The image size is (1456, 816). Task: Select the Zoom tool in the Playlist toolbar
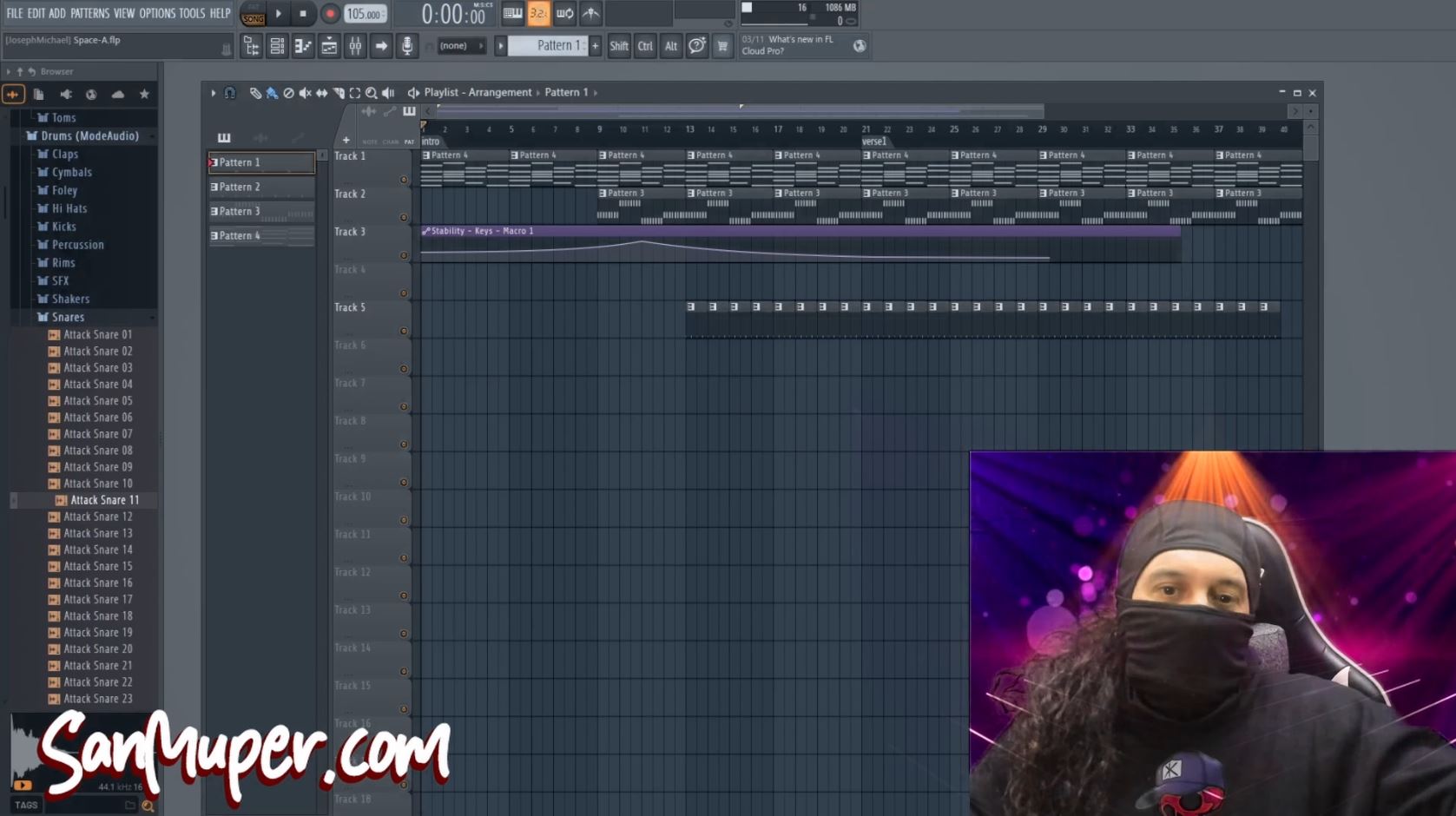(372, 92)
